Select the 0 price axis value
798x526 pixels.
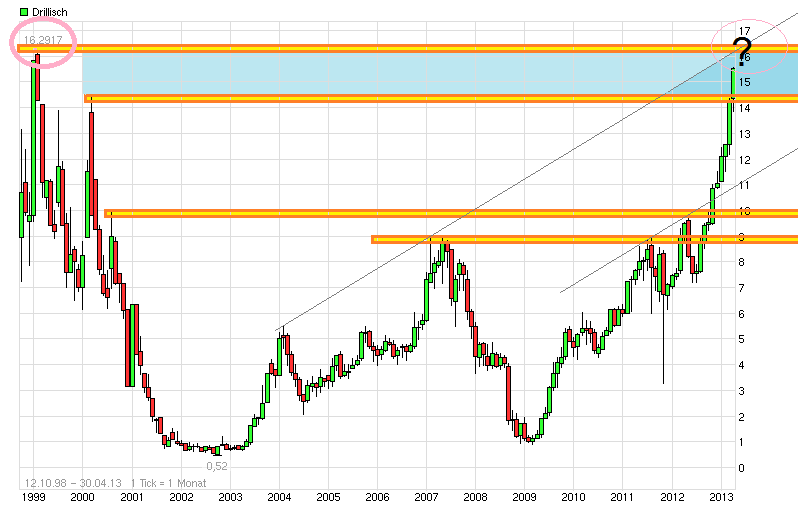(x=742, y=469)
